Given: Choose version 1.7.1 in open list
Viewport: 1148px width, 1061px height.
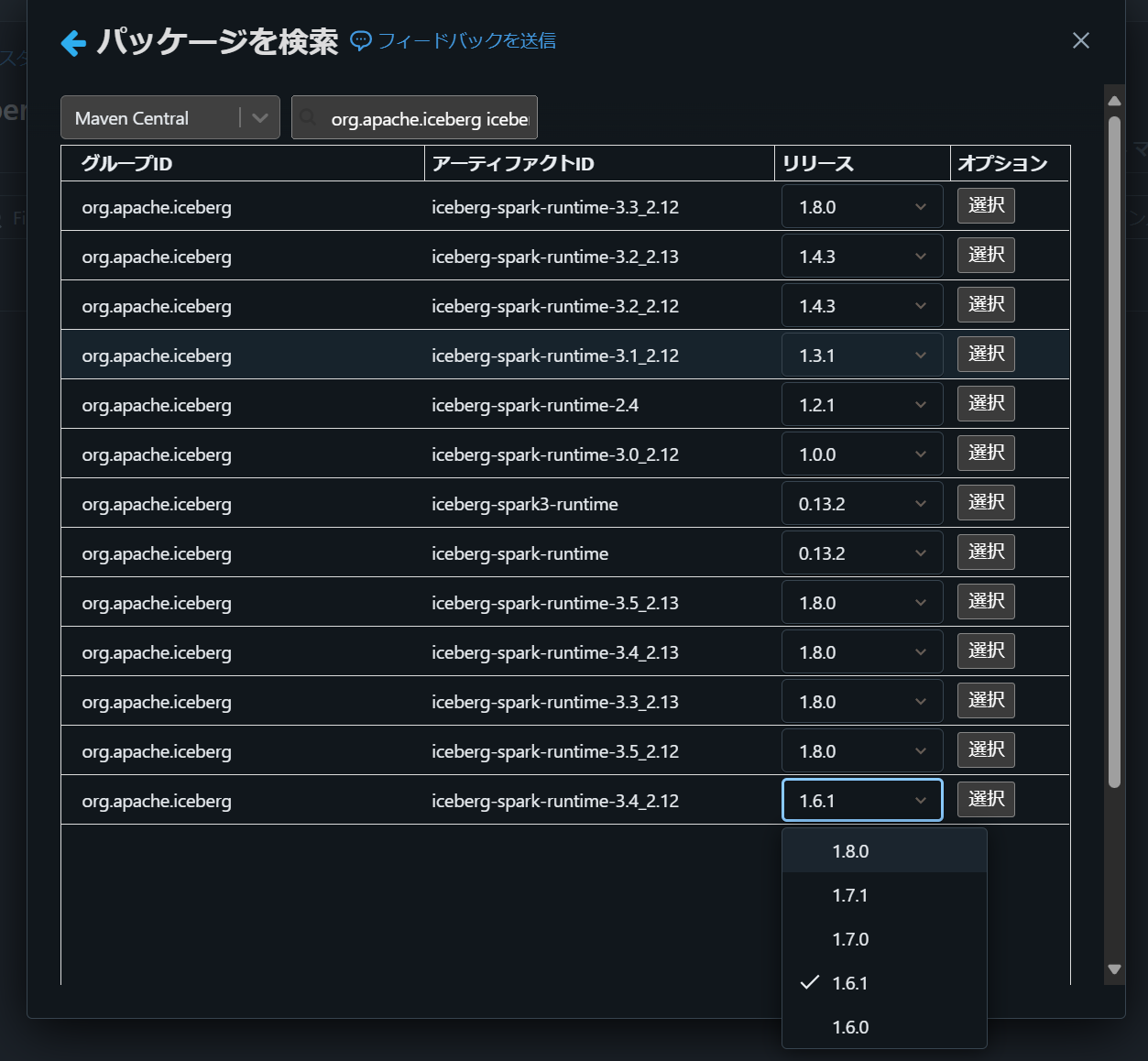Looking at the screenshot, I should [884, 895].
